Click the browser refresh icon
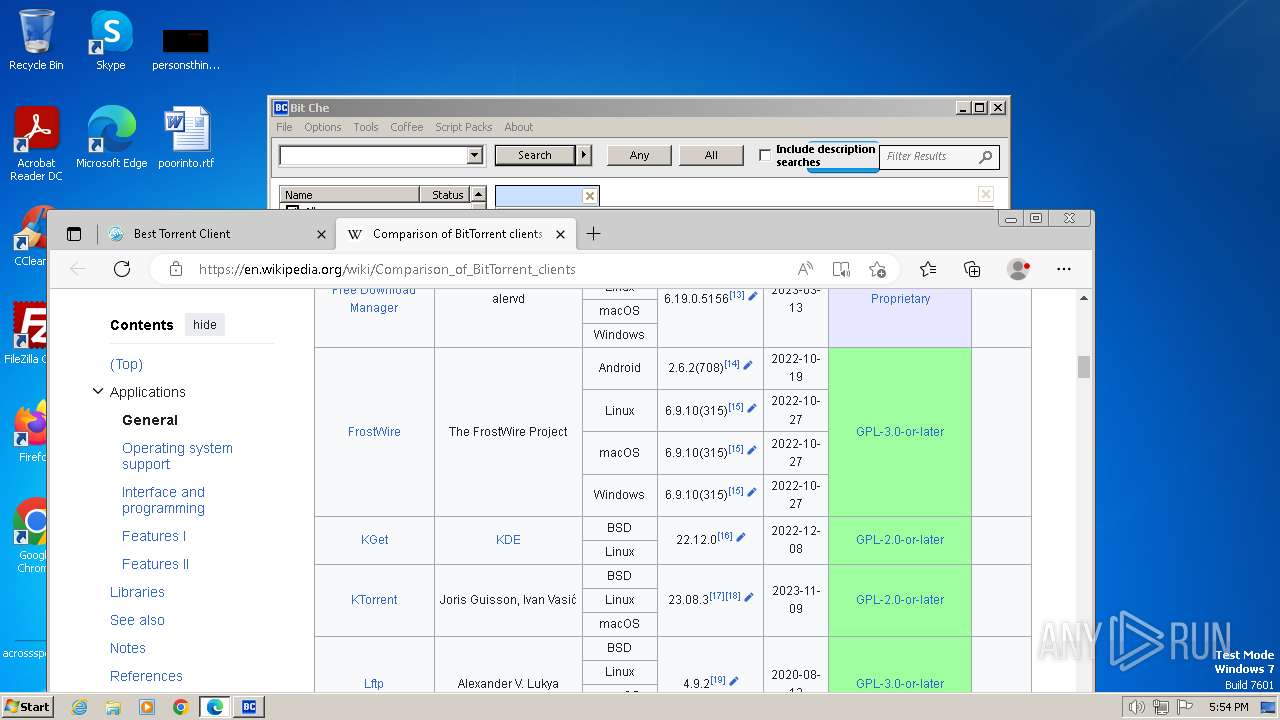Viewport: 1280px width, 720px height. [122, 269]
